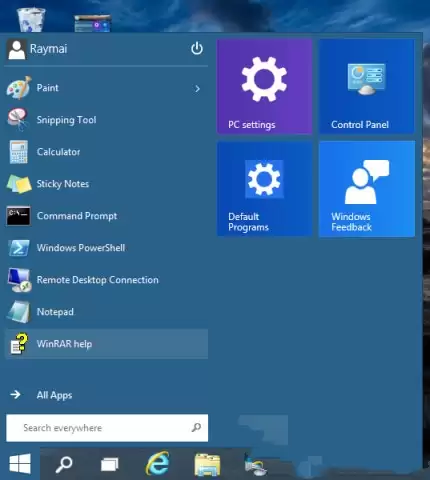
Task: Launch the Paint palette icon
Action: pyautogui.click(x=19, y=88)
